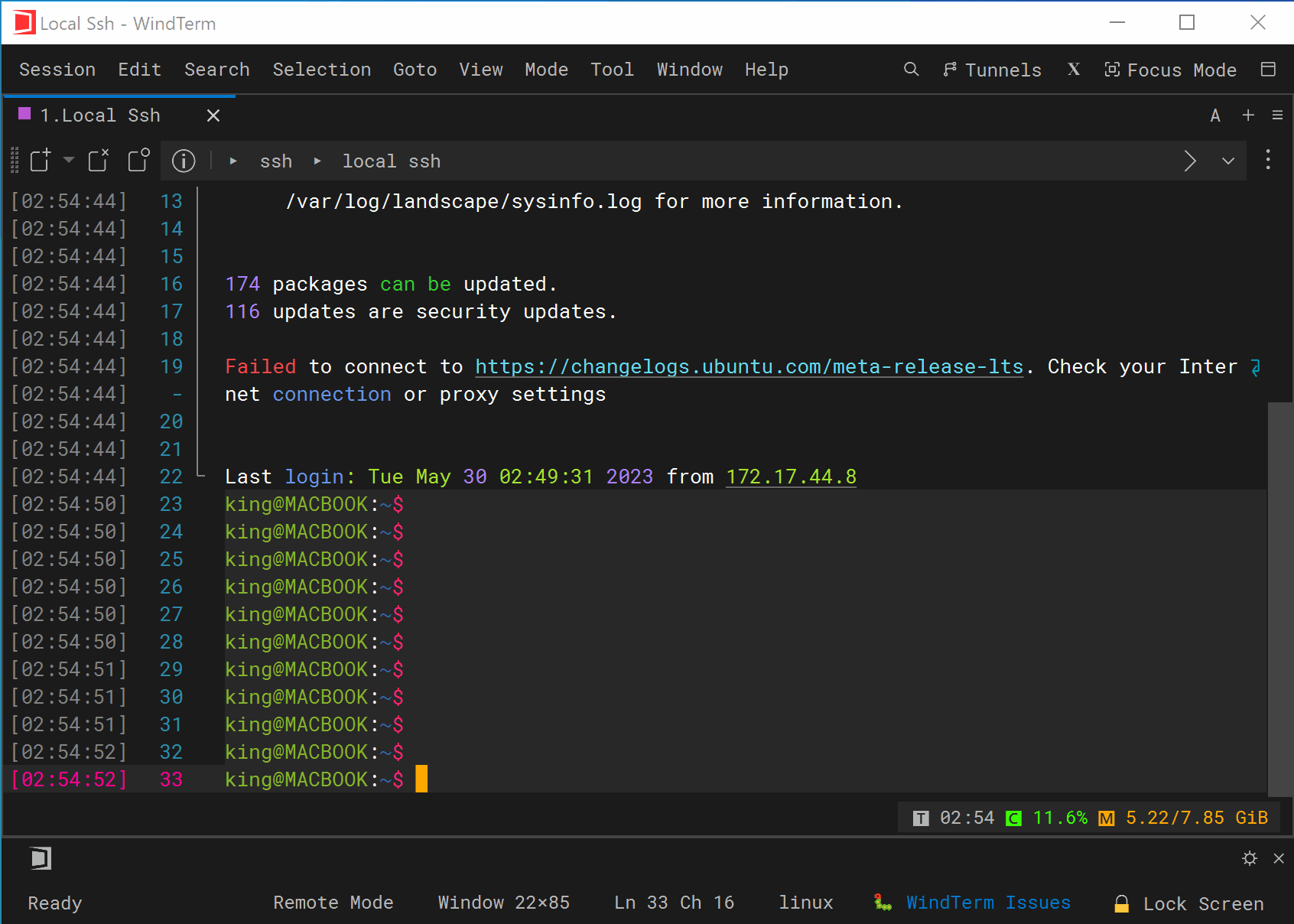The height and width of the screenshot is (924, 1294).
Task: Add a new tab with plus icon
Action: pos(1248,115)
